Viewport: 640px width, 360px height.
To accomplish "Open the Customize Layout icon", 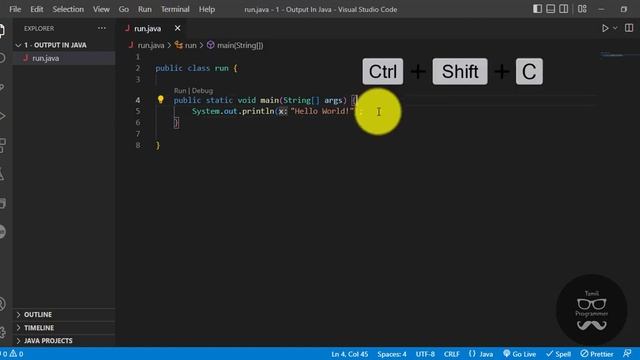I will [582, 9].
